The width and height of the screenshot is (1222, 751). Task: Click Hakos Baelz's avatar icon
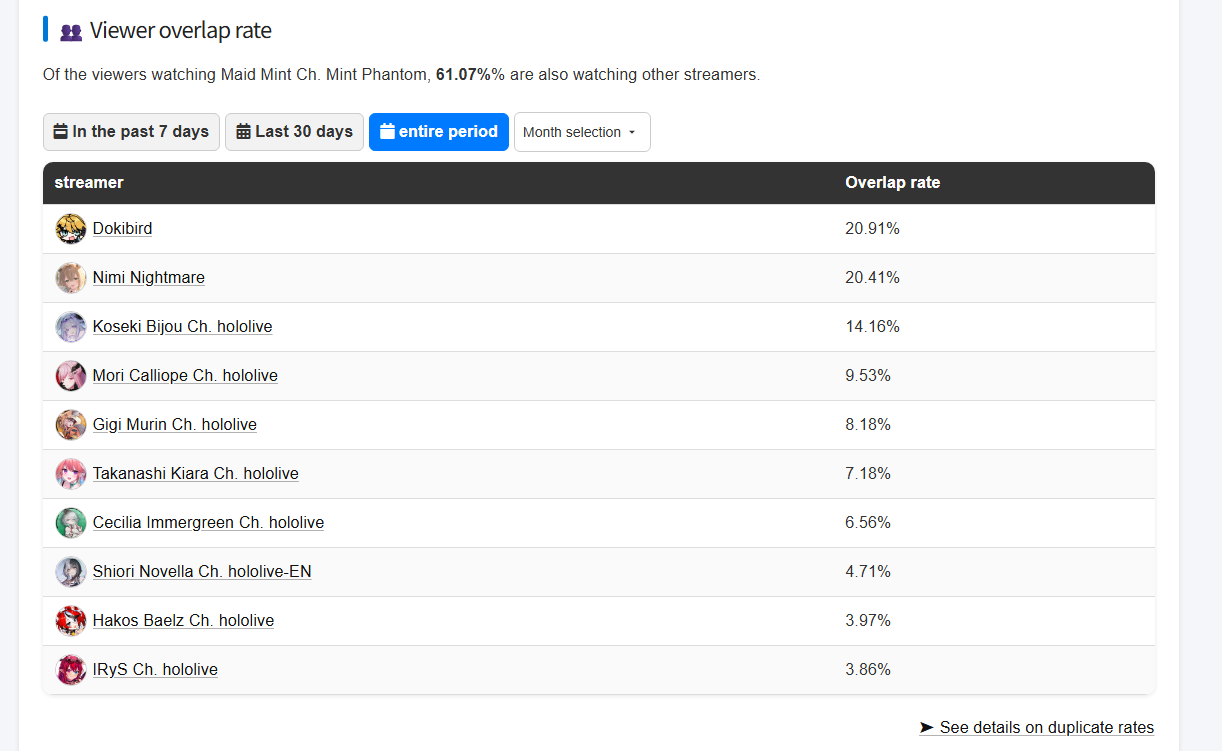pos(71,621)
